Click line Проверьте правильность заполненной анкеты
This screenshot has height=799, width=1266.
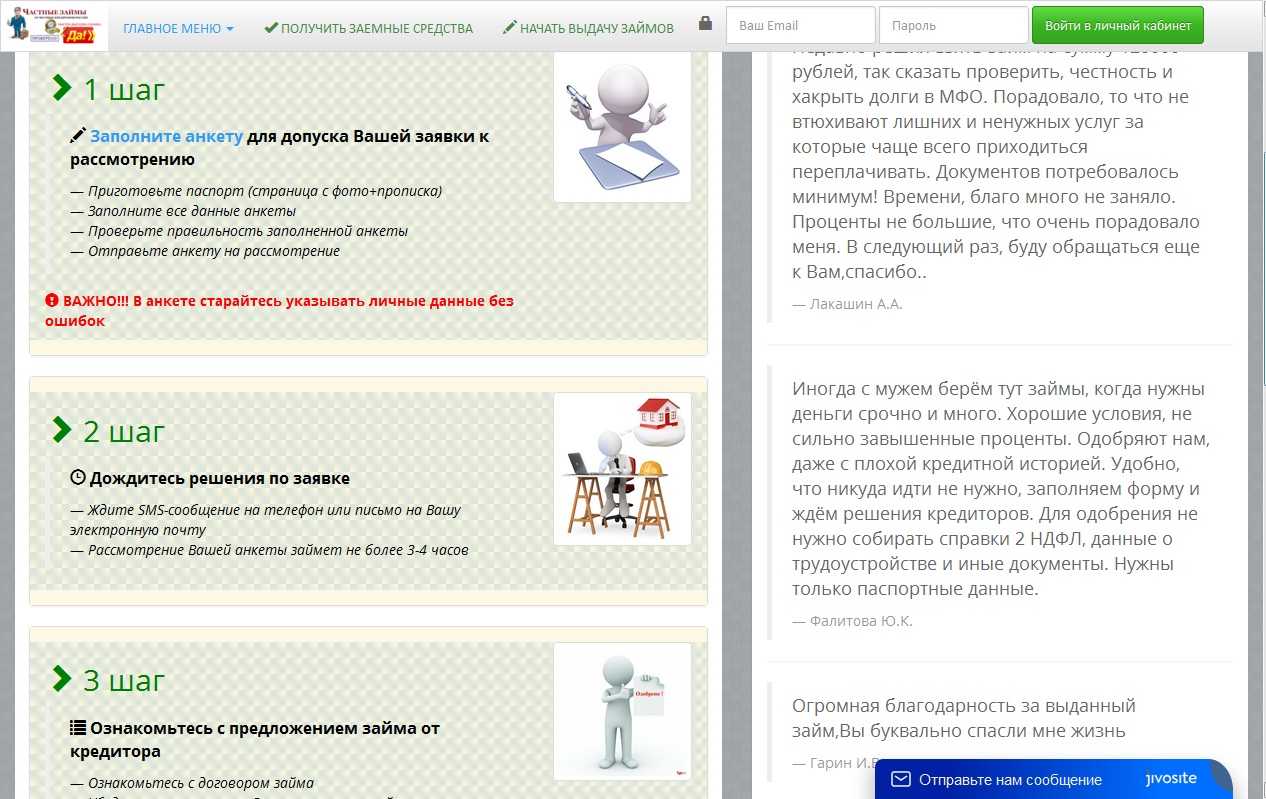(239, 231)
